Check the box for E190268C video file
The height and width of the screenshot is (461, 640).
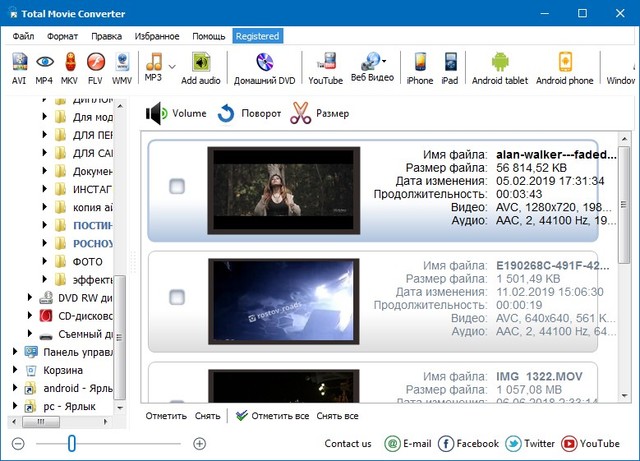[177, 297]
